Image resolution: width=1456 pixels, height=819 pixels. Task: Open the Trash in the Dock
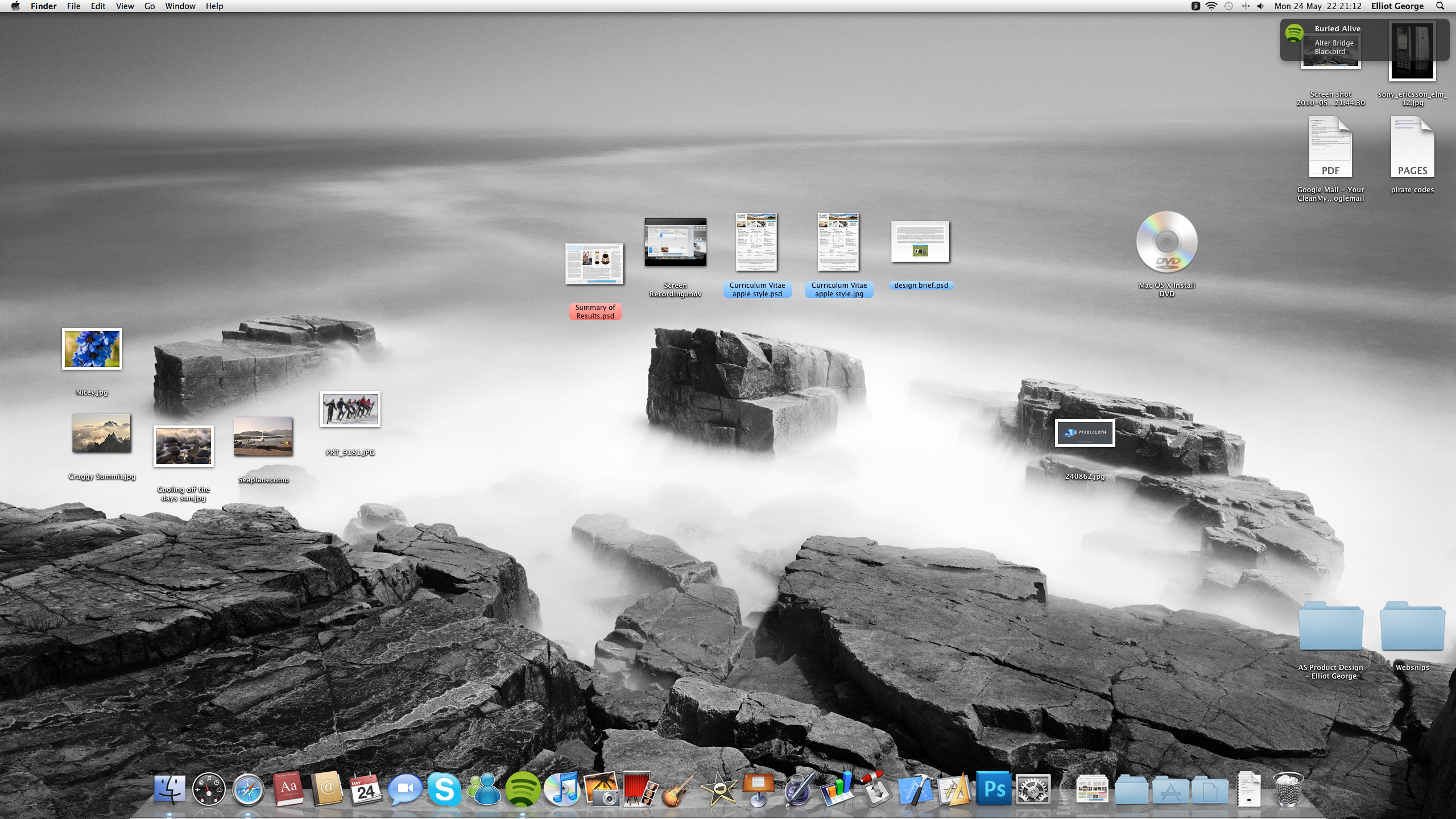point(1288,789)
